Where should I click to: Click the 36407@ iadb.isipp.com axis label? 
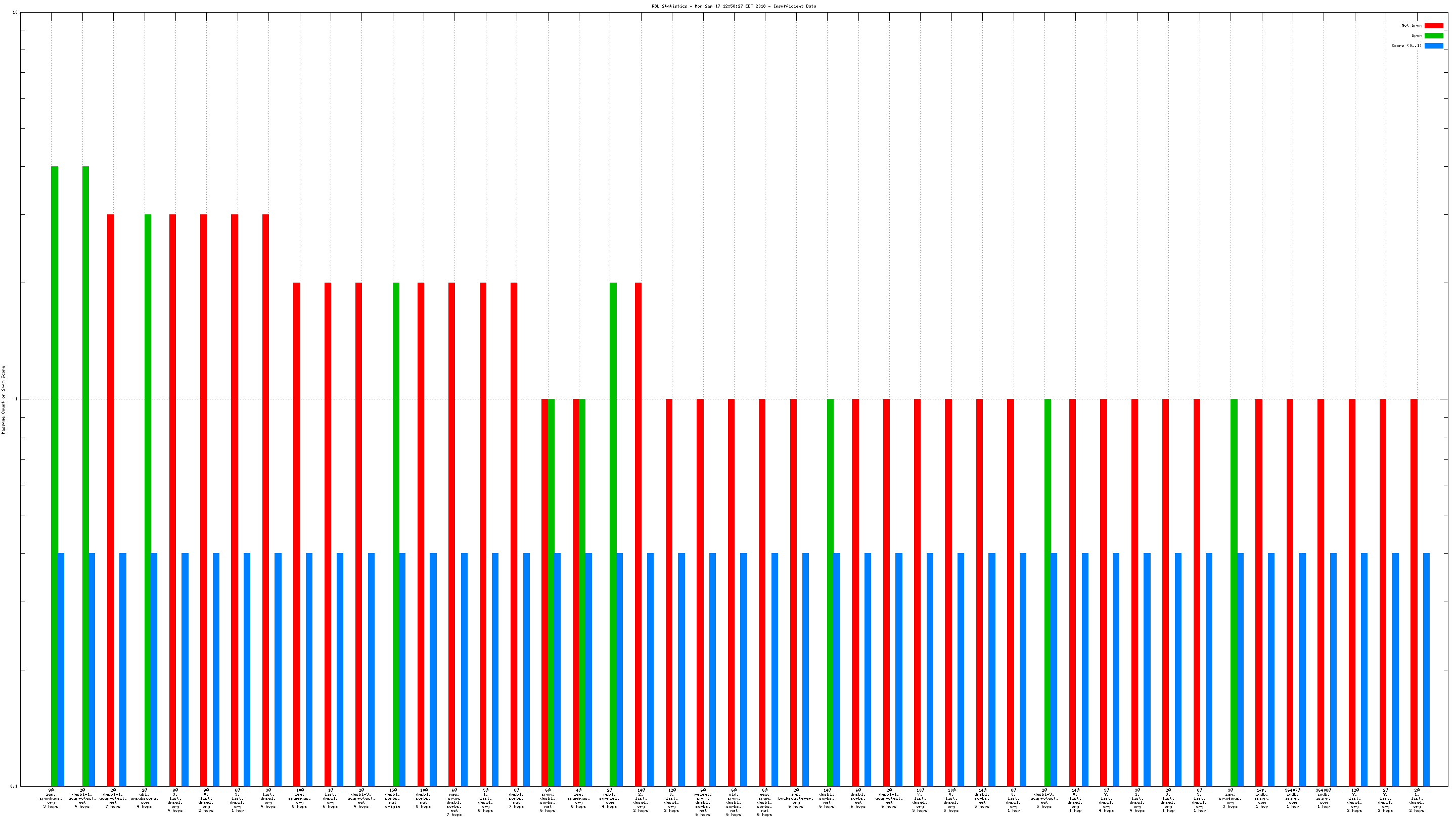click(x=1293, y=798)
